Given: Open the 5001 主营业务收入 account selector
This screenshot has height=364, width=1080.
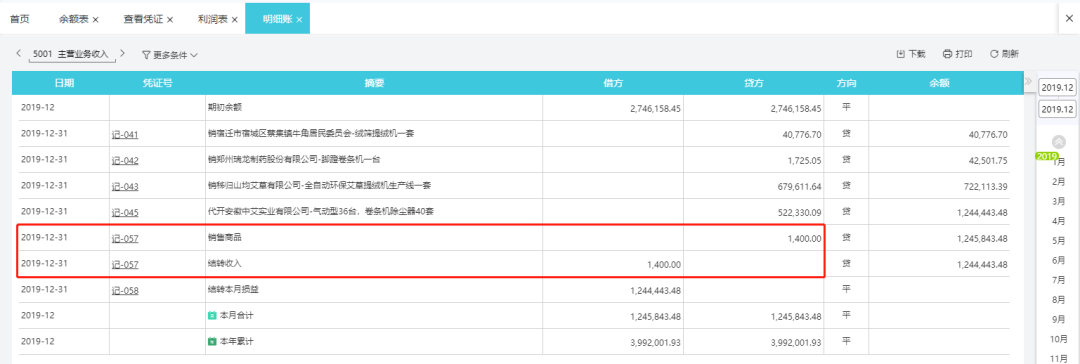Looking at the screenshot, I should coord(72,54).
